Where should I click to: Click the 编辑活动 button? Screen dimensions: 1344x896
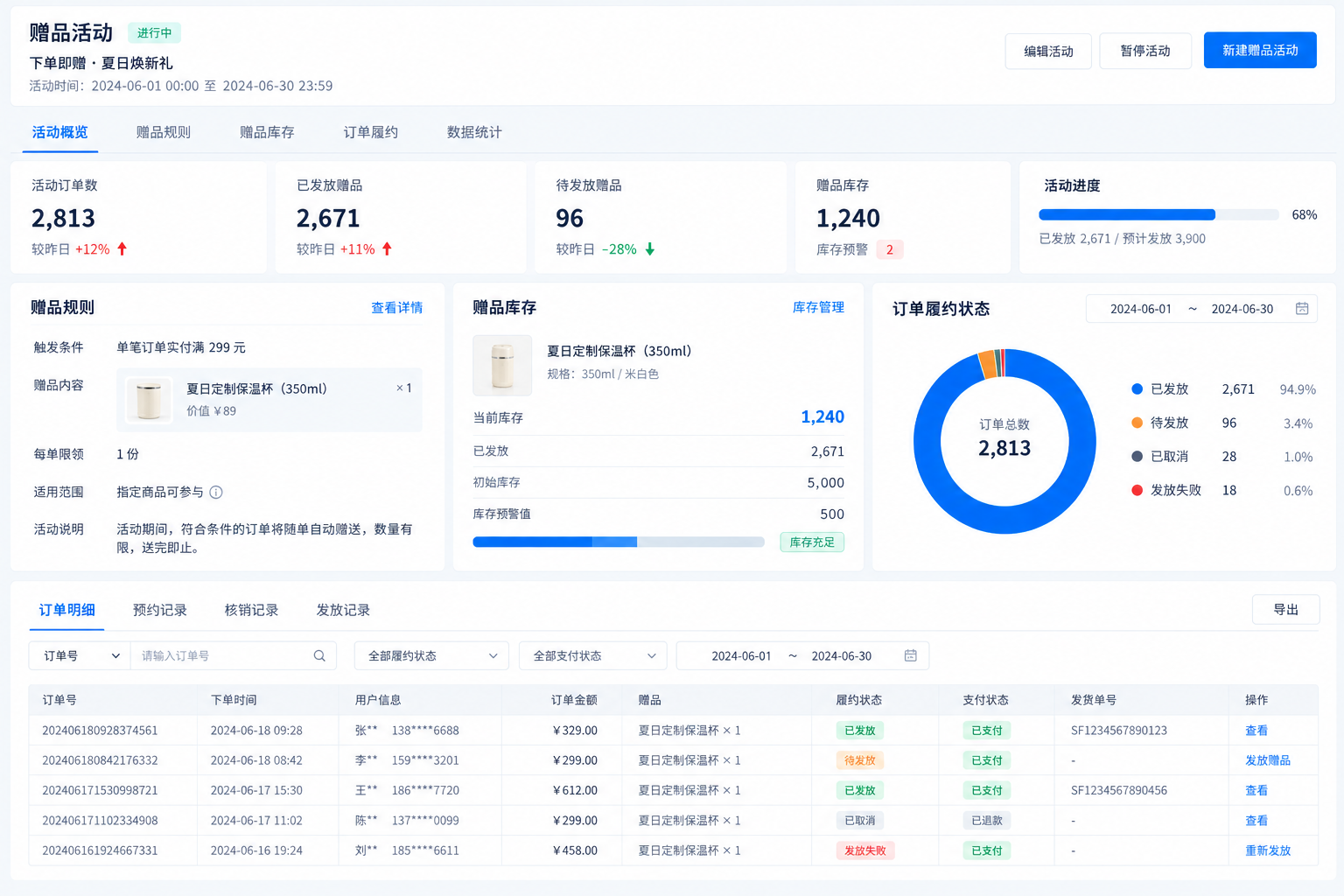coord(1048,51)
